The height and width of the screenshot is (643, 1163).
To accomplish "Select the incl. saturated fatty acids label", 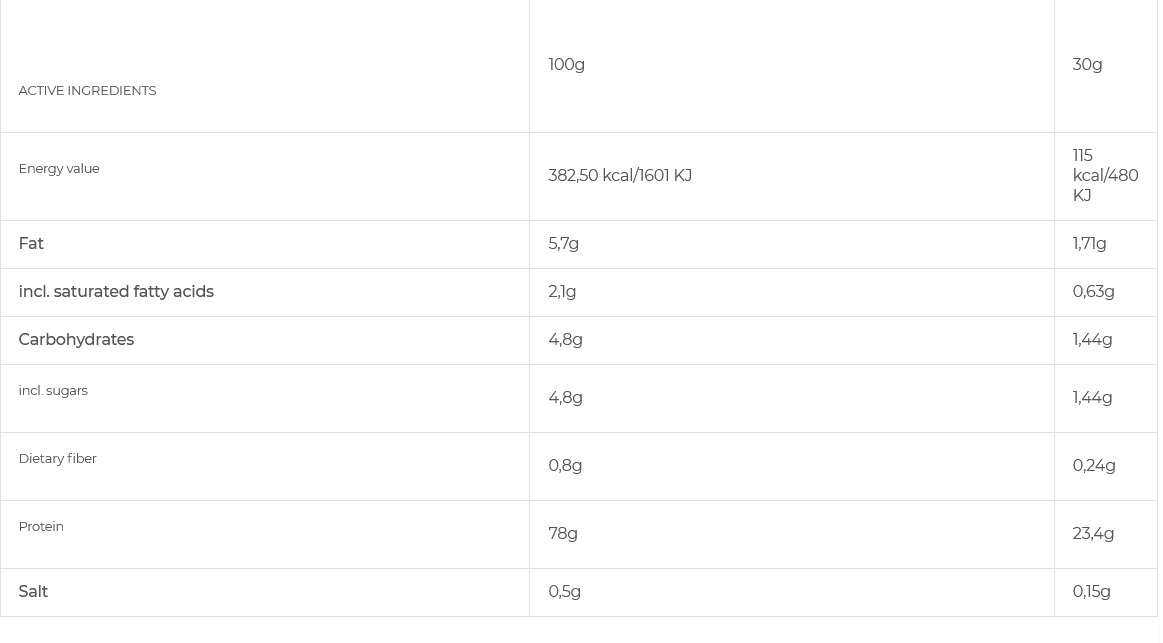I will pos(116,292).
